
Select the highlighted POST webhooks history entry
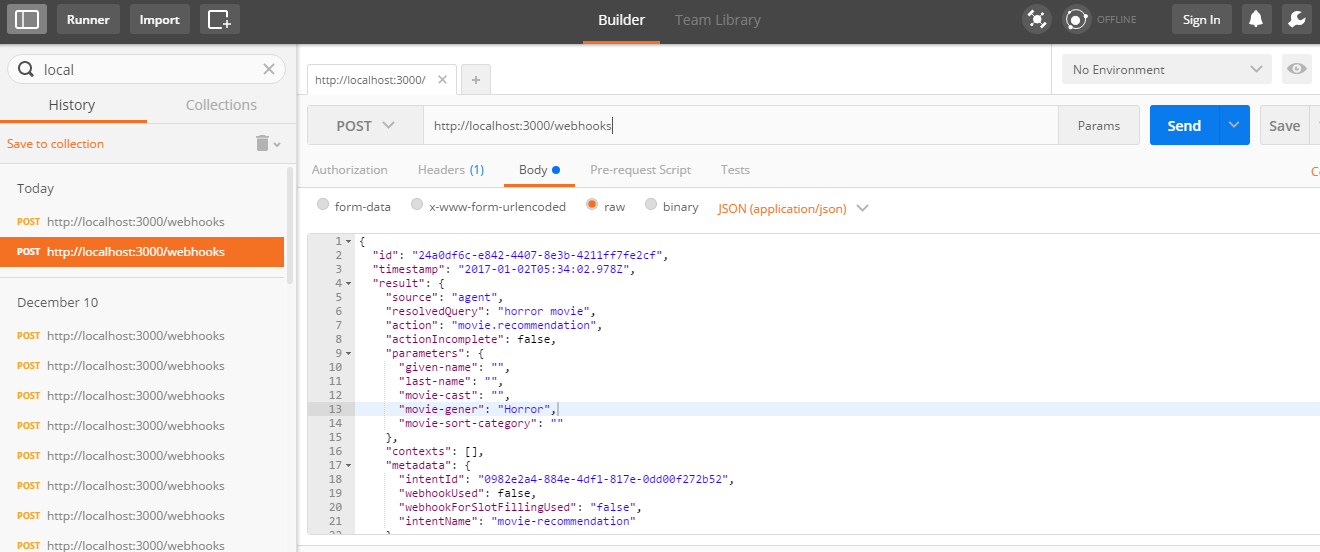click(x=142, y=251)
